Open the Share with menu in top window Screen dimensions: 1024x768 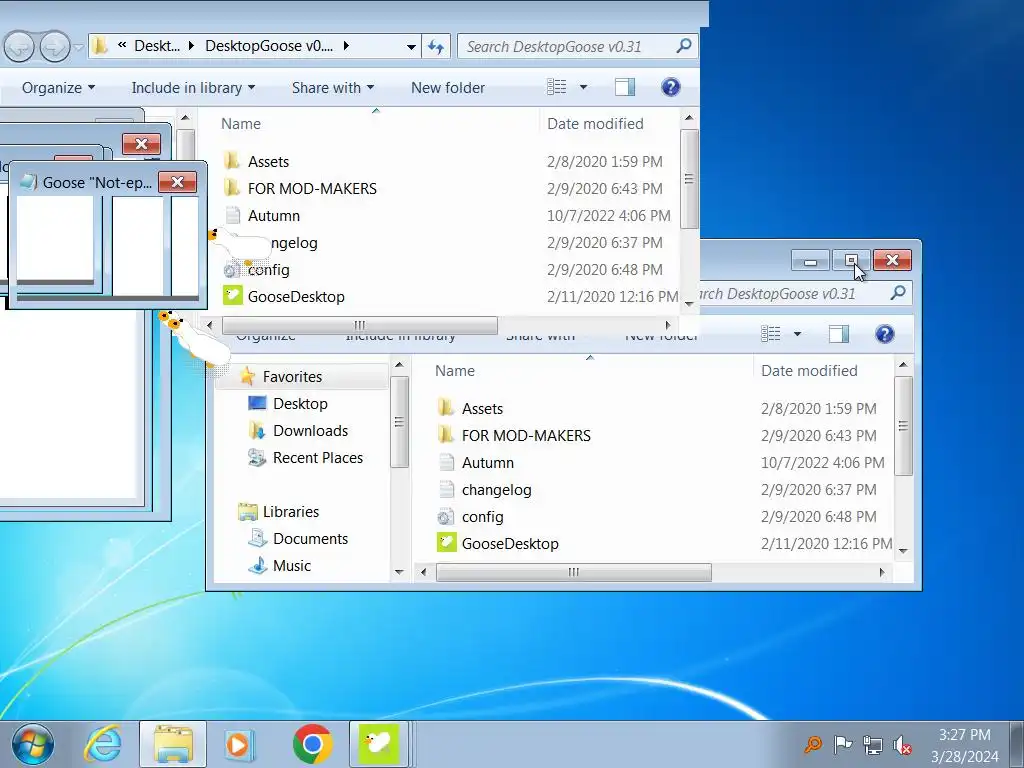click(x=332, y=88)
